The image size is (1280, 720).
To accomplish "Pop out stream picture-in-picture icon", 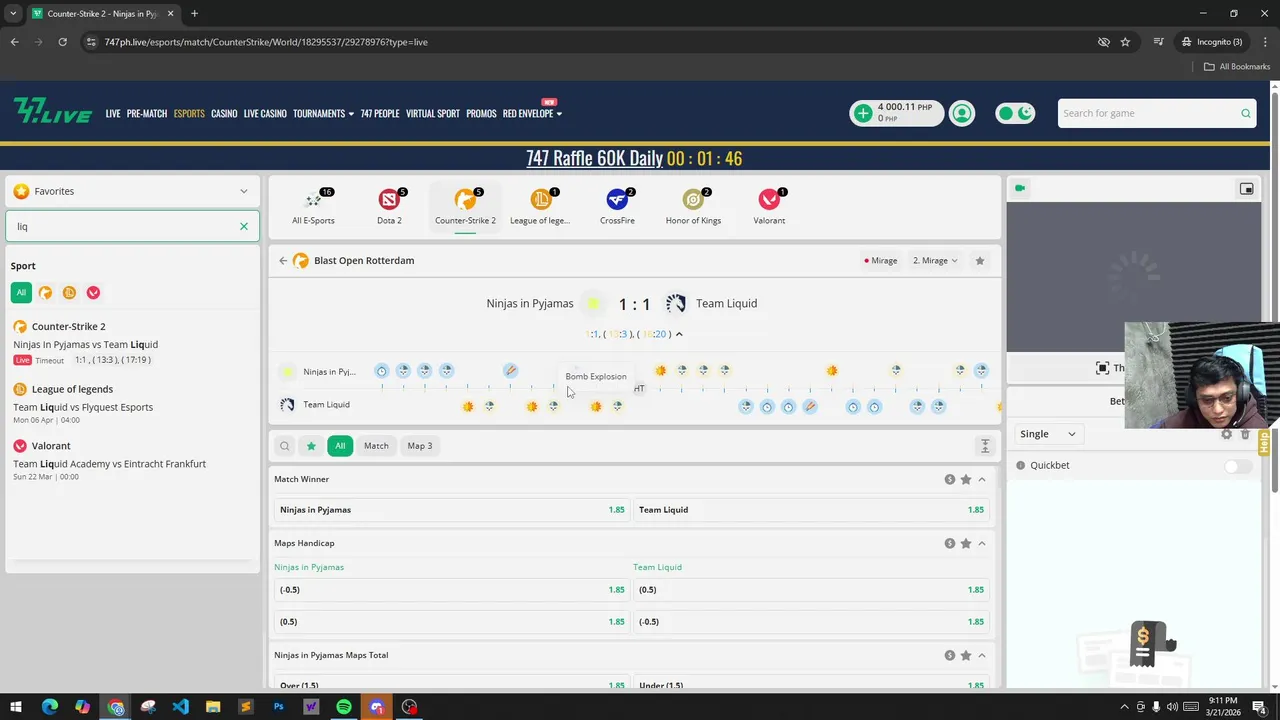I will [1246, 188].
